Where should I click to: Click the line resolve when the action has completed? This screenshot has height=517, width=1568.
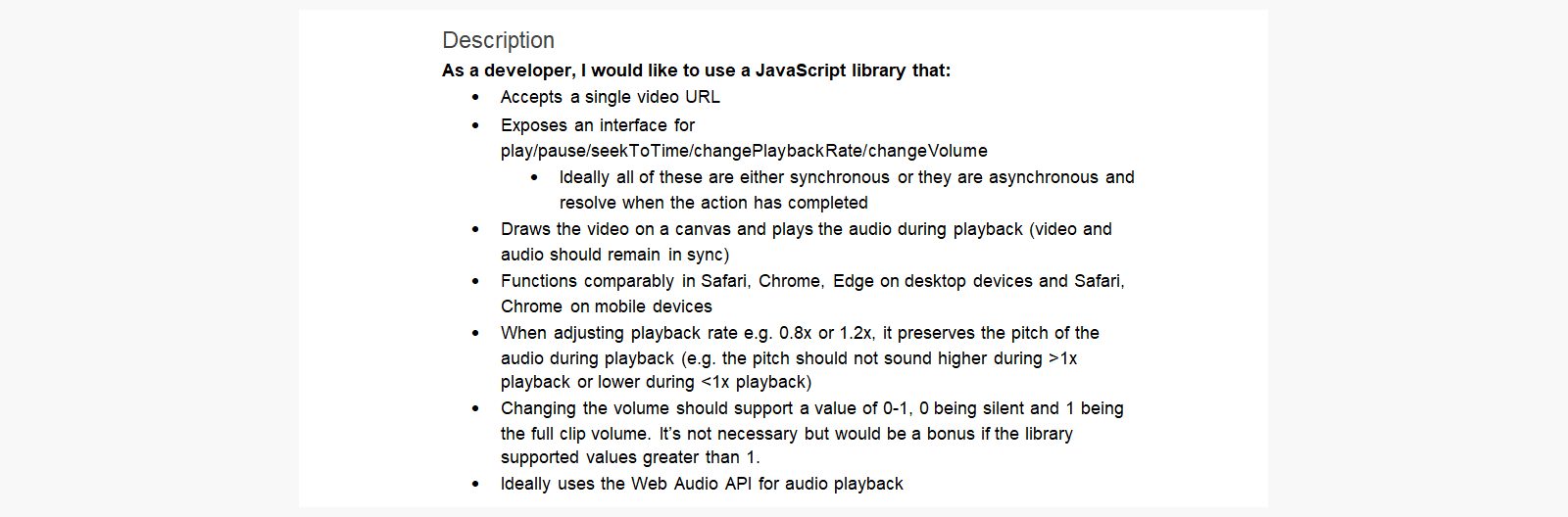click(x=713, y=203)
